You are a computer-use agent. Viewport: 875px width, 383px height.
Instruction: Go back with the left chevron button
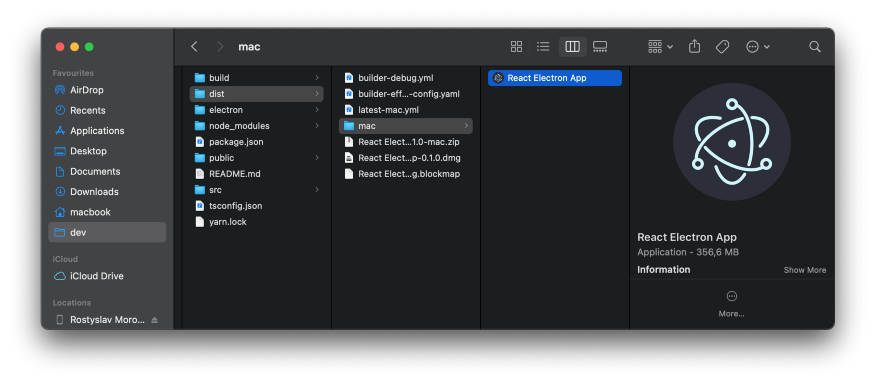[194, 47]
